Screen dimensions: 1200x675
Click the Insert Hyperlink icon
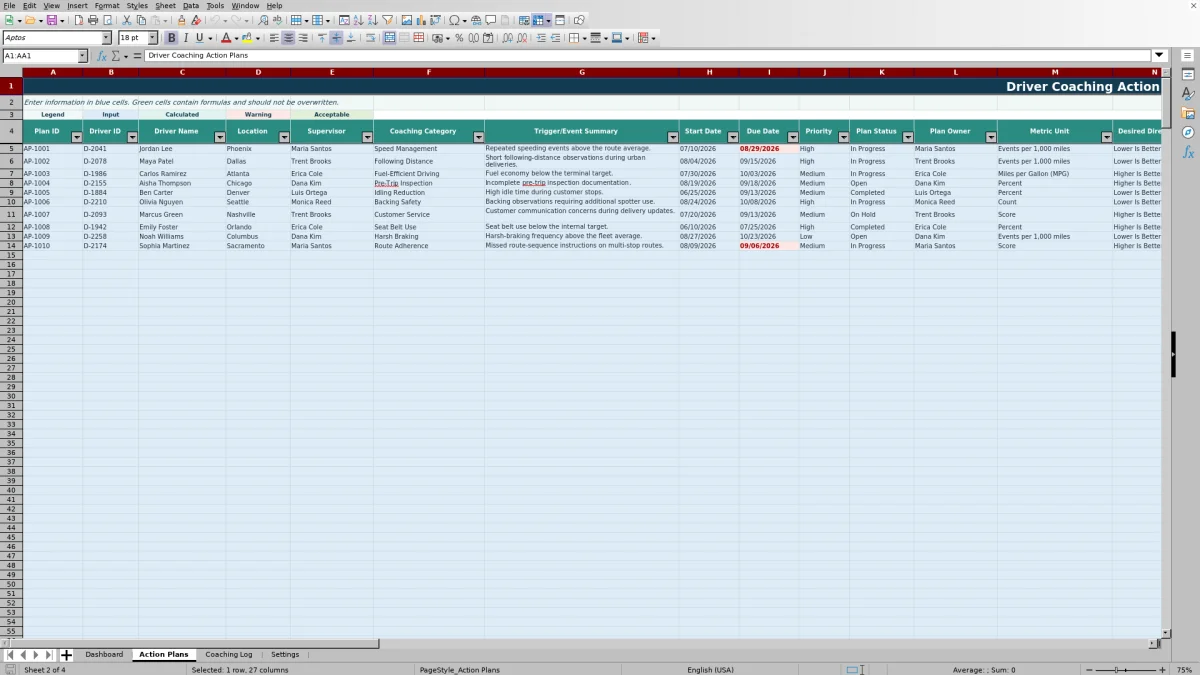pos(476,20)
